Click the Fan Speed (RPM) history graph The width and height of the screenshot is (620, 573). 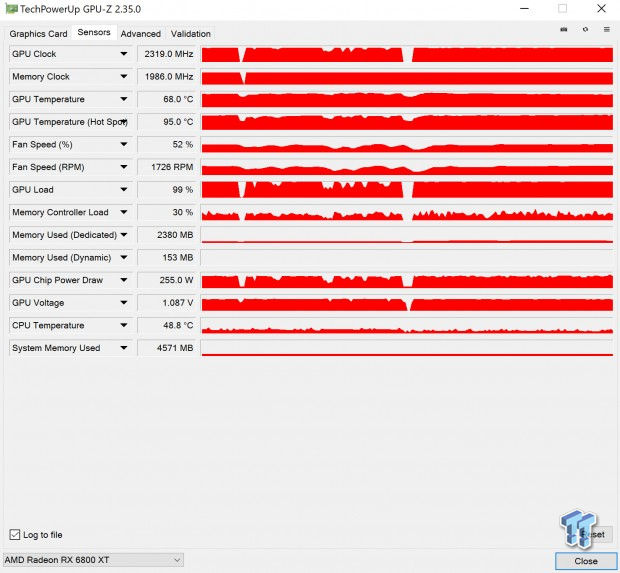407,167
